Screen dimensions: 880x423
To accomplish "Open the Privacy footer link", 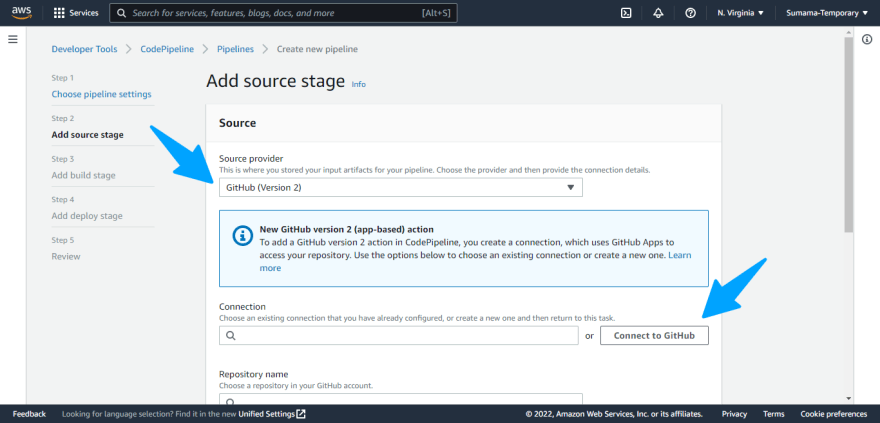I will 734,414.
